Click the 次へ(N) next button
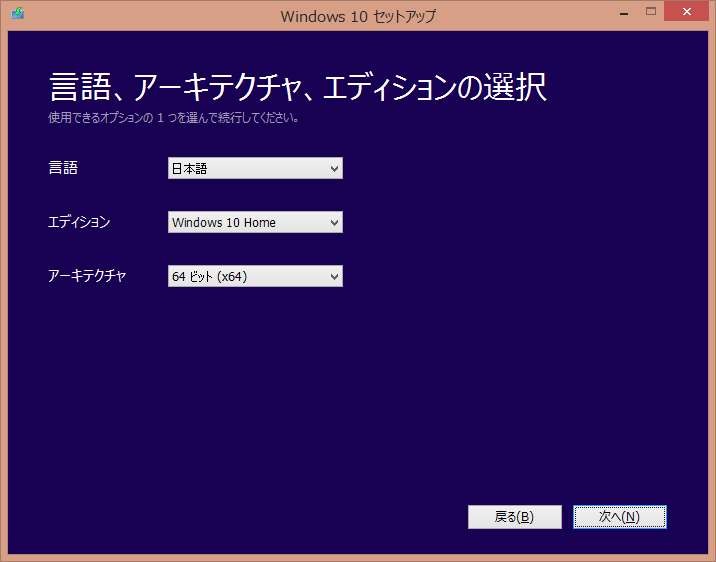This screenshot has height=562, width=716. pos(620,517)
